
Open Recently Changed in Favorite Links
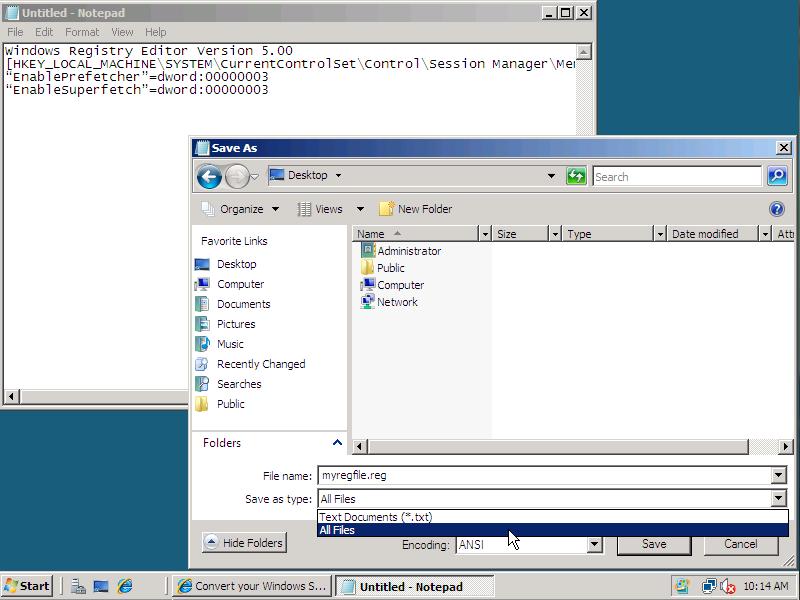tap(261, 364)
